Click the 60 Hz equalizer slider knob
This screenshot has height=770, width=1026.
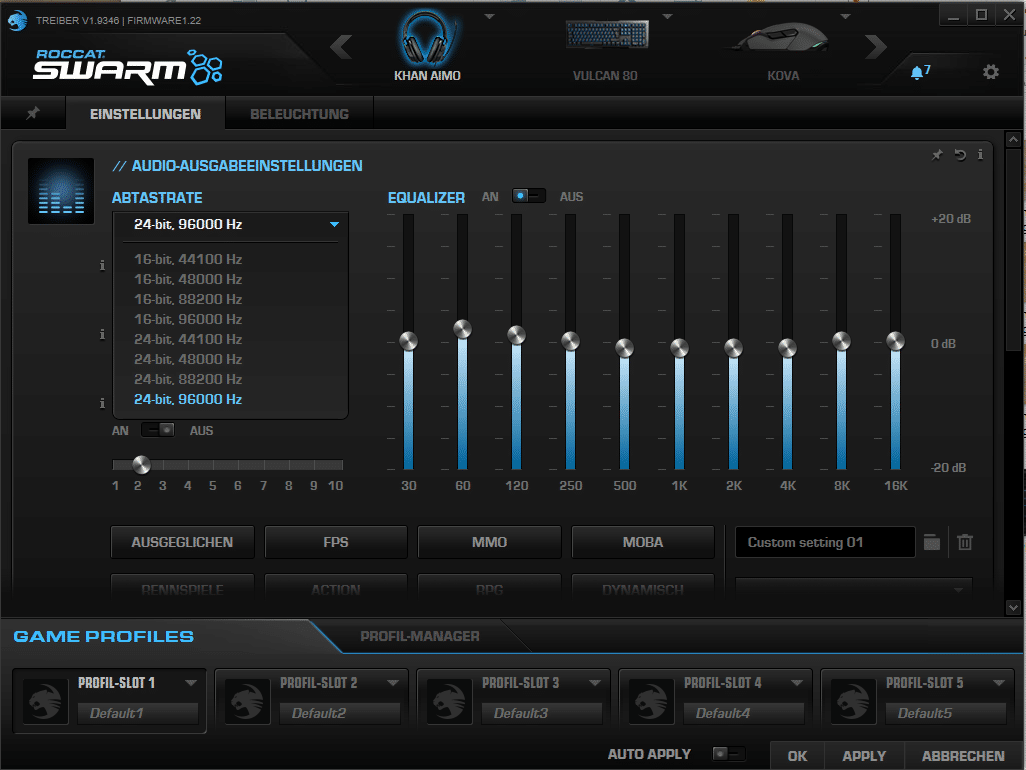tap(462, 329)
